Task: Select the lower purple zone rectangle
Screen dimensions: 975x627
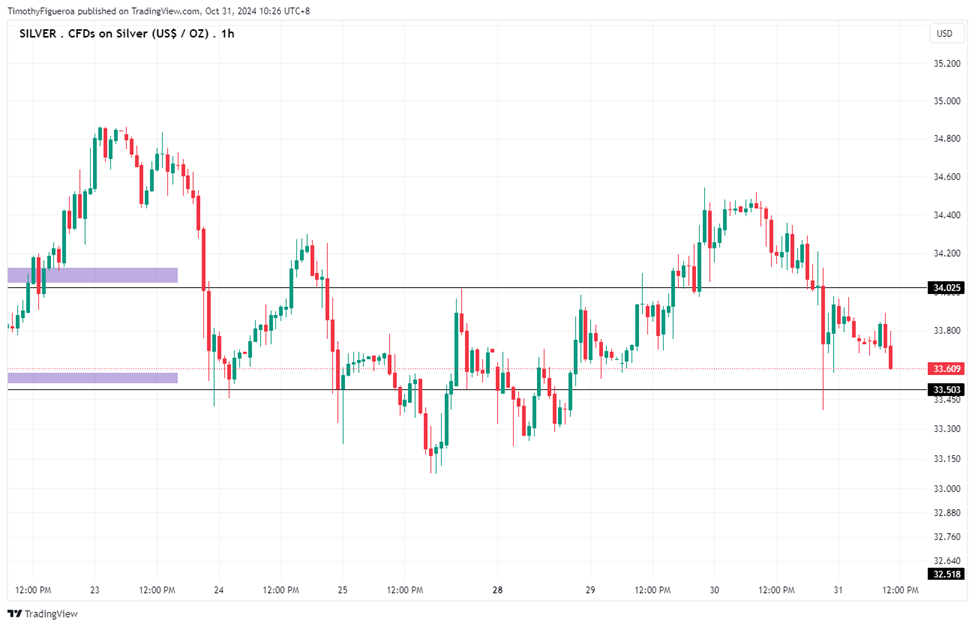Action: tap(93, 378)
